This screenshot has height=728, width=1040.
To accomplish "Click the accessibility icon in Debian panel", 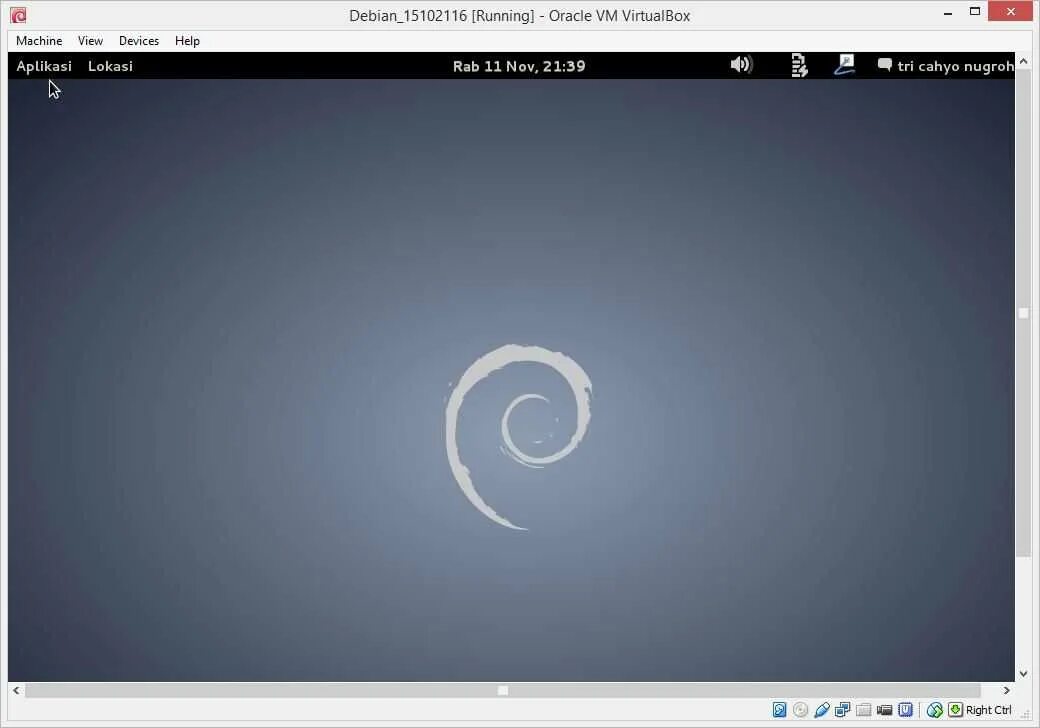I will 799,65.
